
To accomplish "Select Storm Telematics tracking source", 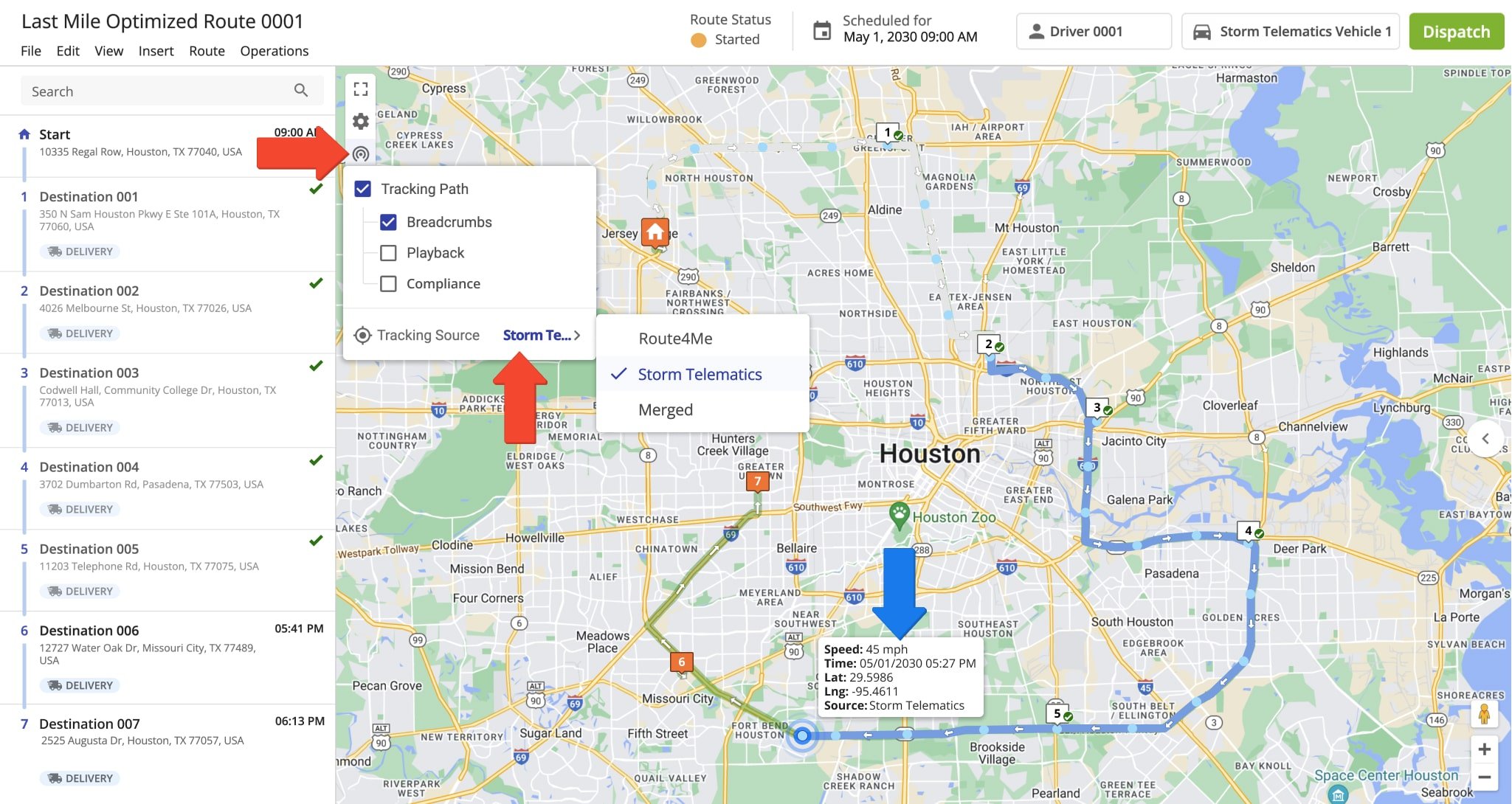I will pos(700,373).
